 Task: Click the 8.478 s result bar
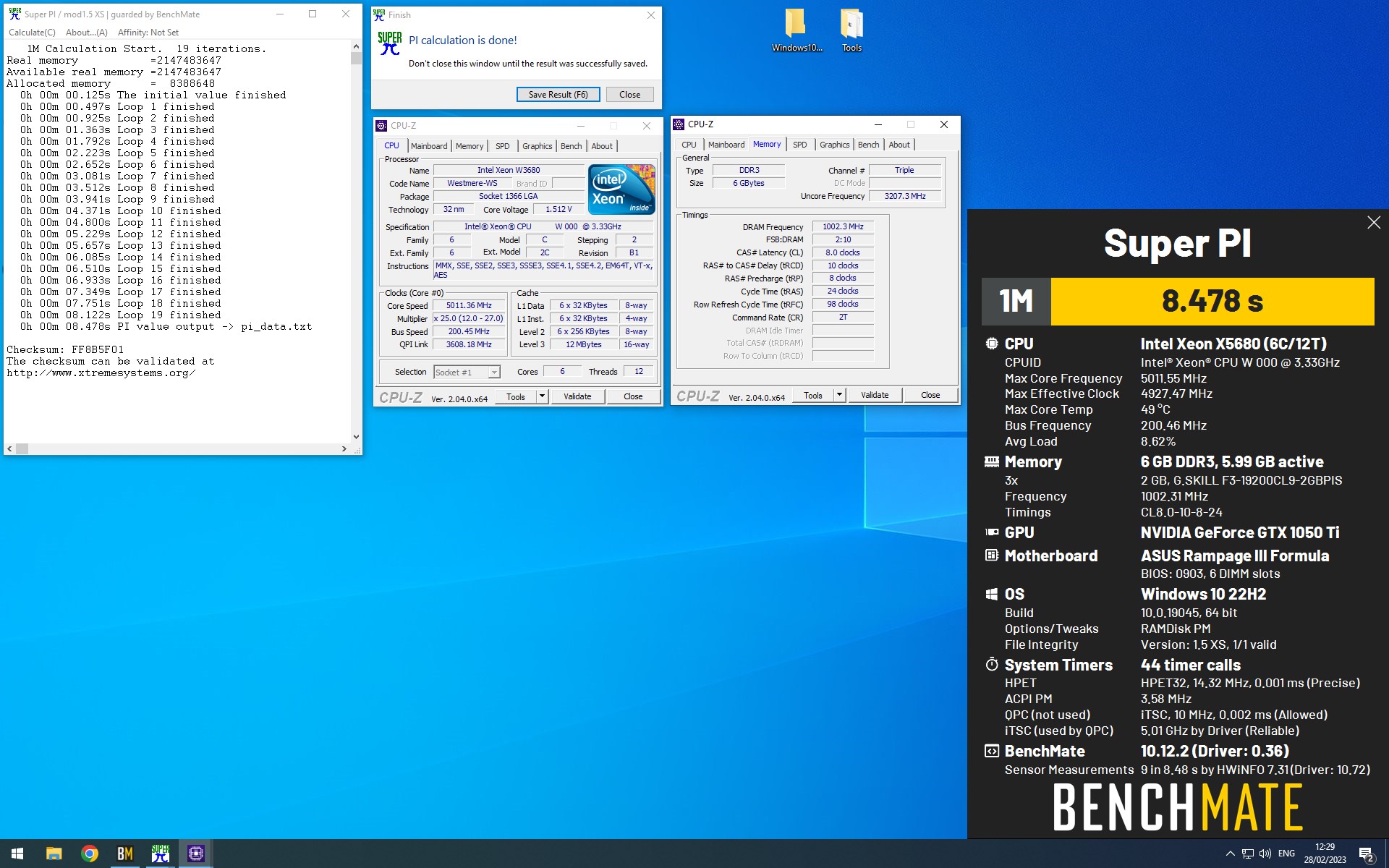pos(1212,301)
